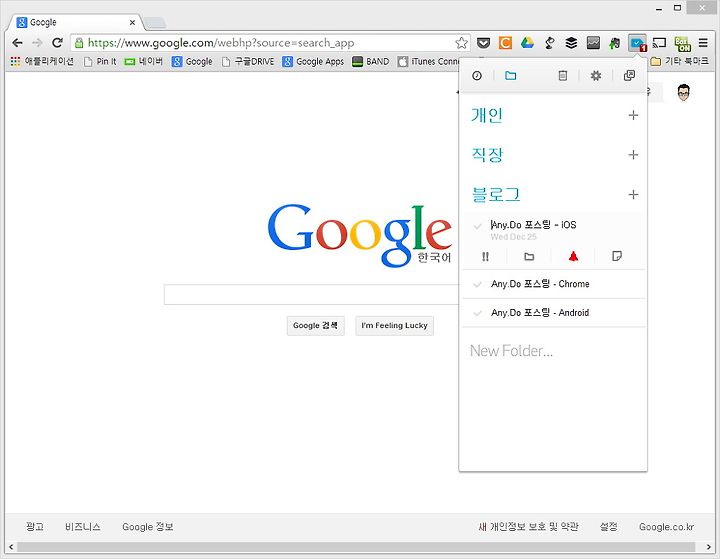The height and width of the screenshot is (559, 720).
Task: Open the Pin It bookmark
Action: [100, 61]
